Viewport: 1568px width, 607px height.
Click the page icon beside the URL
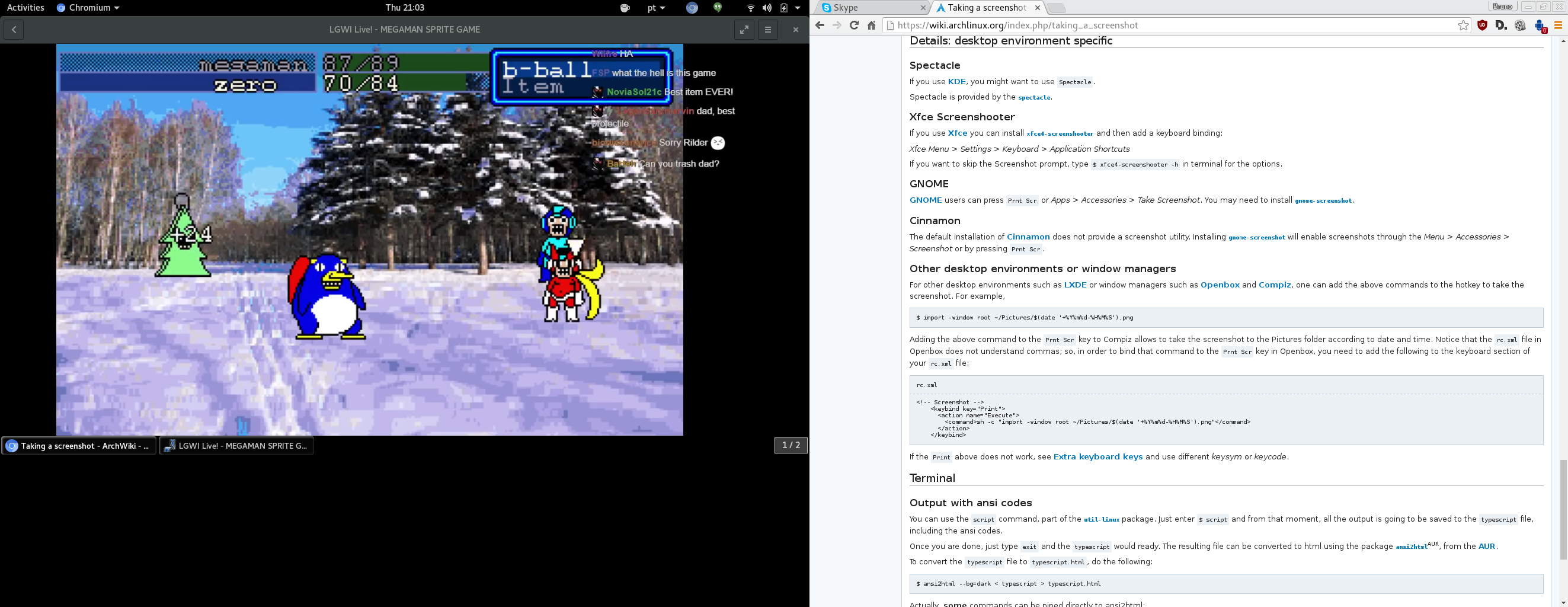click(891, 25)
